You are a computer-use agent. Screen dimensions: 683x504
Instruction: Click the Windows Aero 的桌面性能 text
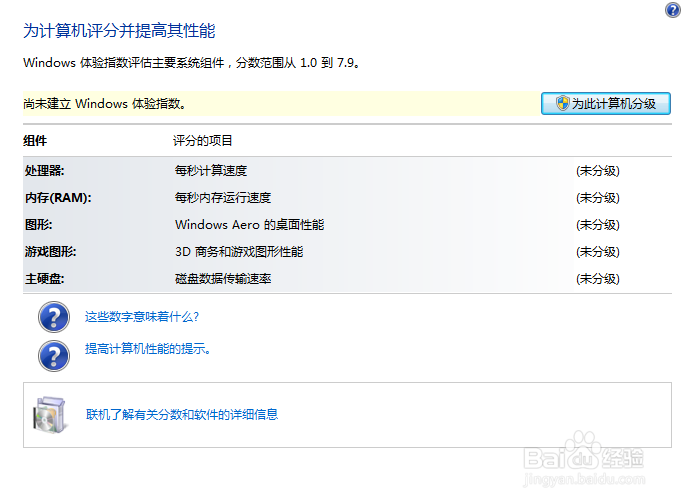pyautogui.click(x=250, y=225)
